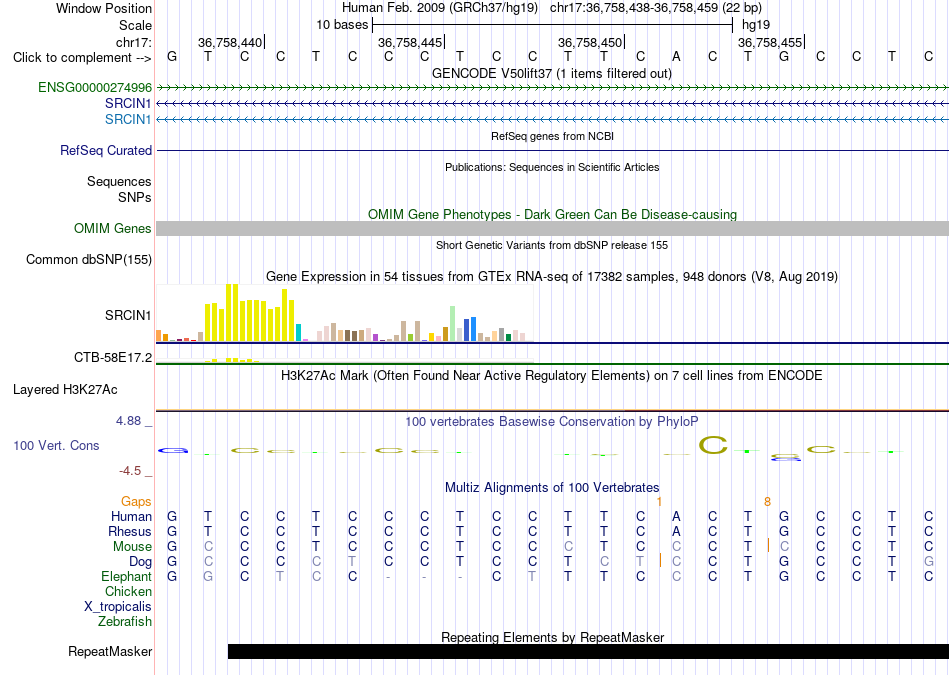
Task: Click the 'Click to complement -->' label
Action: point(82,58)
